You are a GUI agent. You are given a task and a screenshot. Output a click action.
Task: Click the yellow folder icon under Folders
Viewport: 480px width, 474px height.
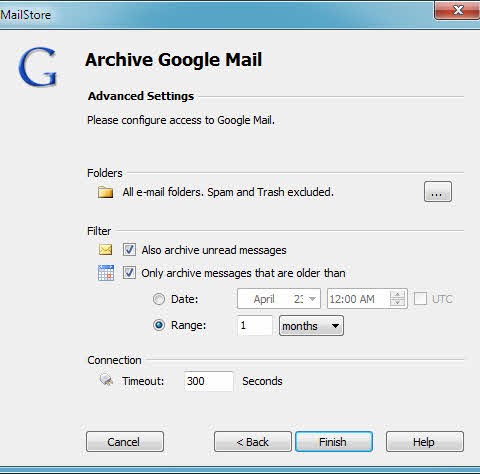click(x=105, y=192)
